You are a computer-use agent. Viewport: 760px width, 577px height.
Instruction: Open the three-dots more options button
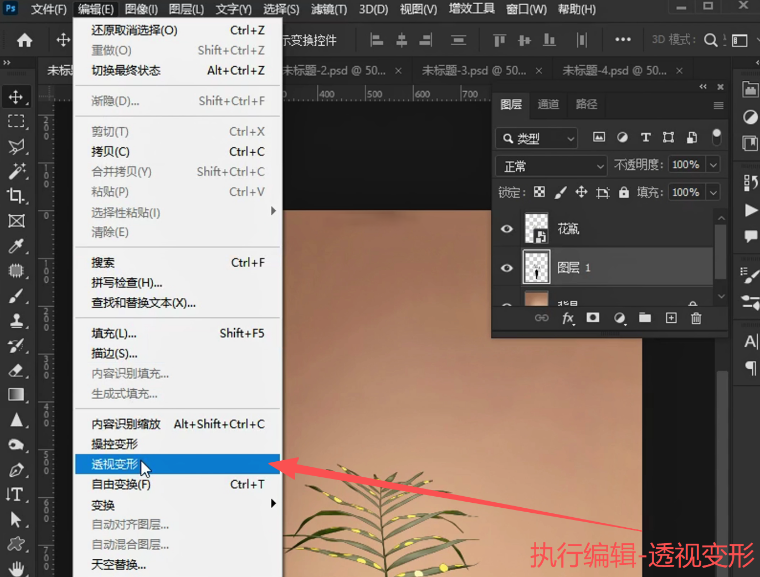coord(623,39)
